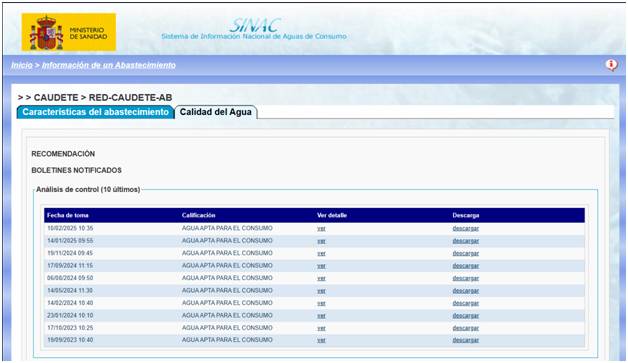Image resolution: width=628 pixels, height=363 pixels.
Task: Select the date cell '14/02/2024 10:40'
Action: 70,302
